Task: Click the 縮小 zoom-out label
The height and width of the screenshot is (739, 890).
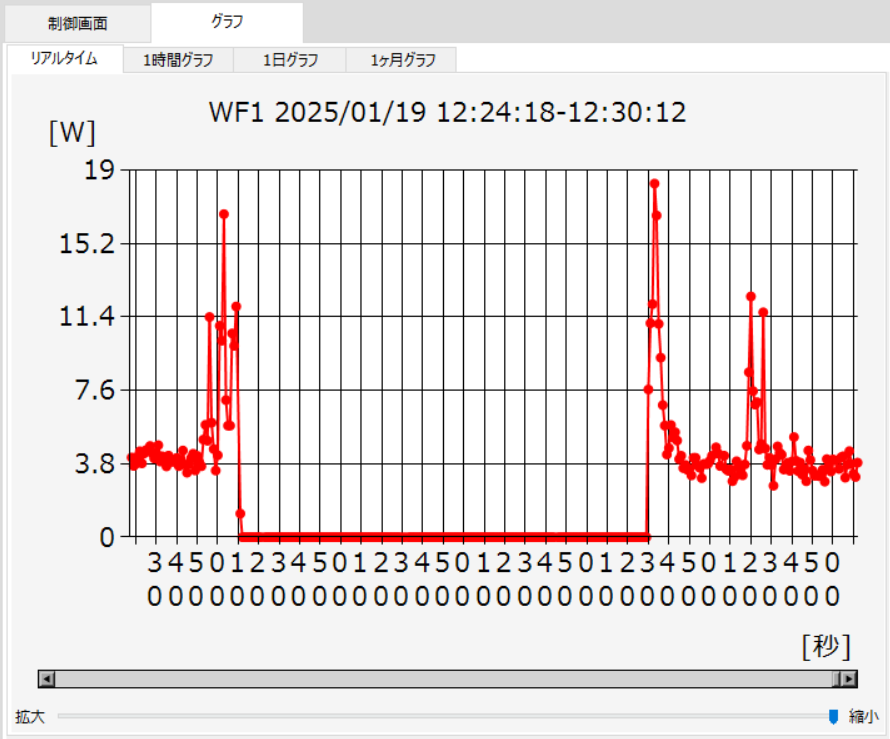Action: pyautogui.click(x=863, y=717)
